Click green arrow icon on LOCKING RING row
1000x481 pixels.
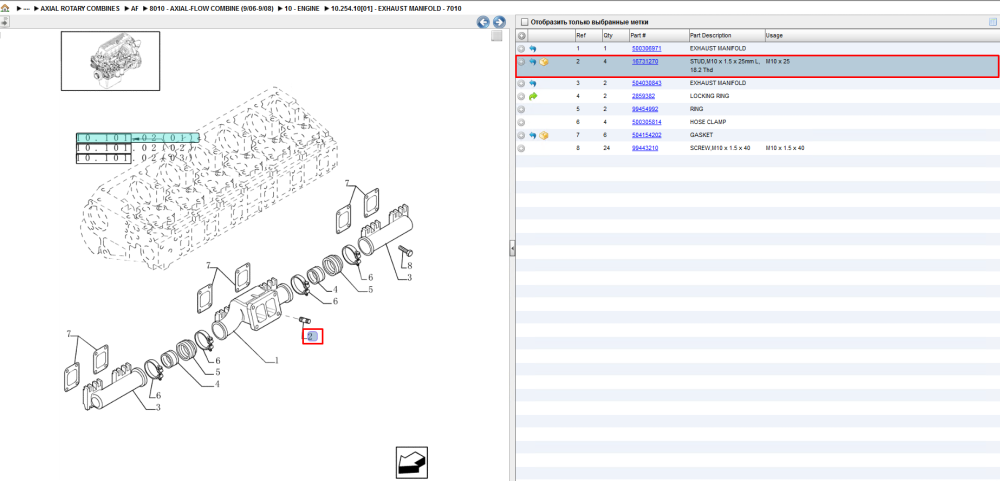533,96
